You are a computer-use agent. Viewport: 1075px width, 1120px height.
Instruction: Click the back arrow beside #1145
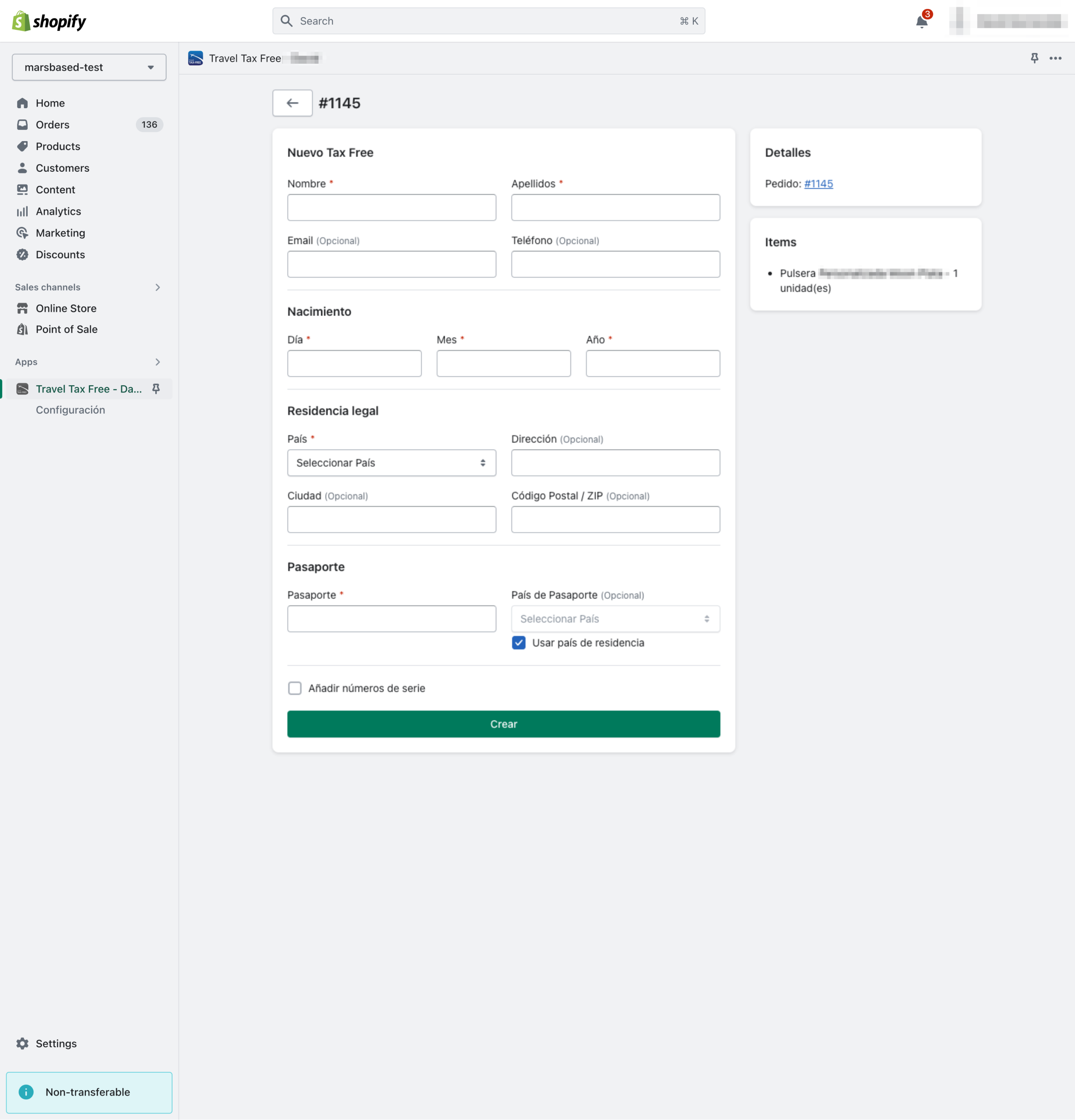point(292,103)
